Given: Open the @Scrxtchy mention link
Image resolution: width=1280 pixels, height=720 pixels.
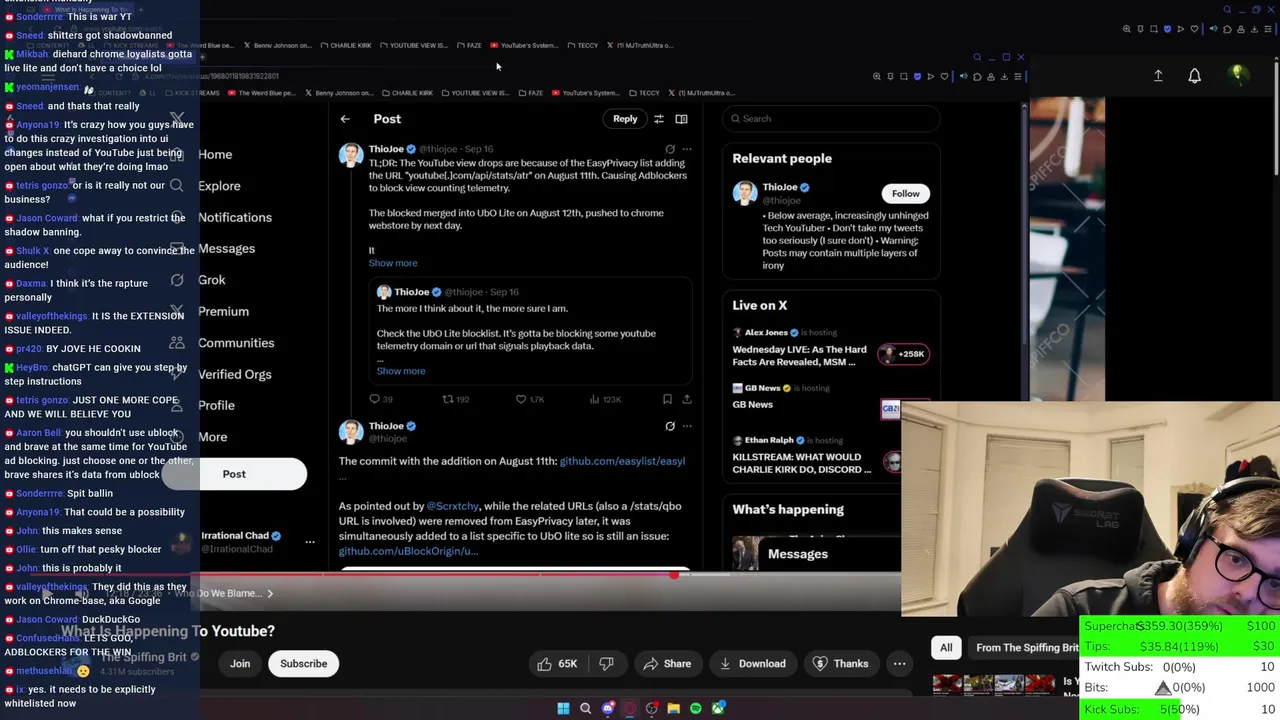Looking at the screenshot, I should (453, 506).
